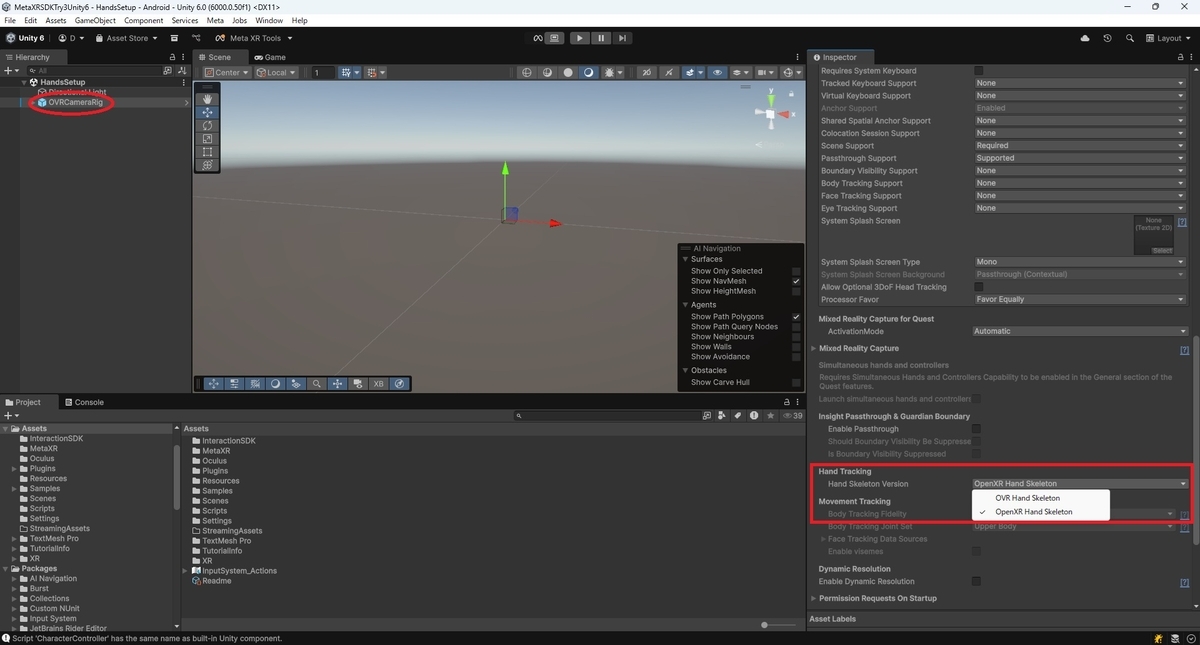Switch to the Game tab
Screen dimensions: 1200x645
(269, 57)
